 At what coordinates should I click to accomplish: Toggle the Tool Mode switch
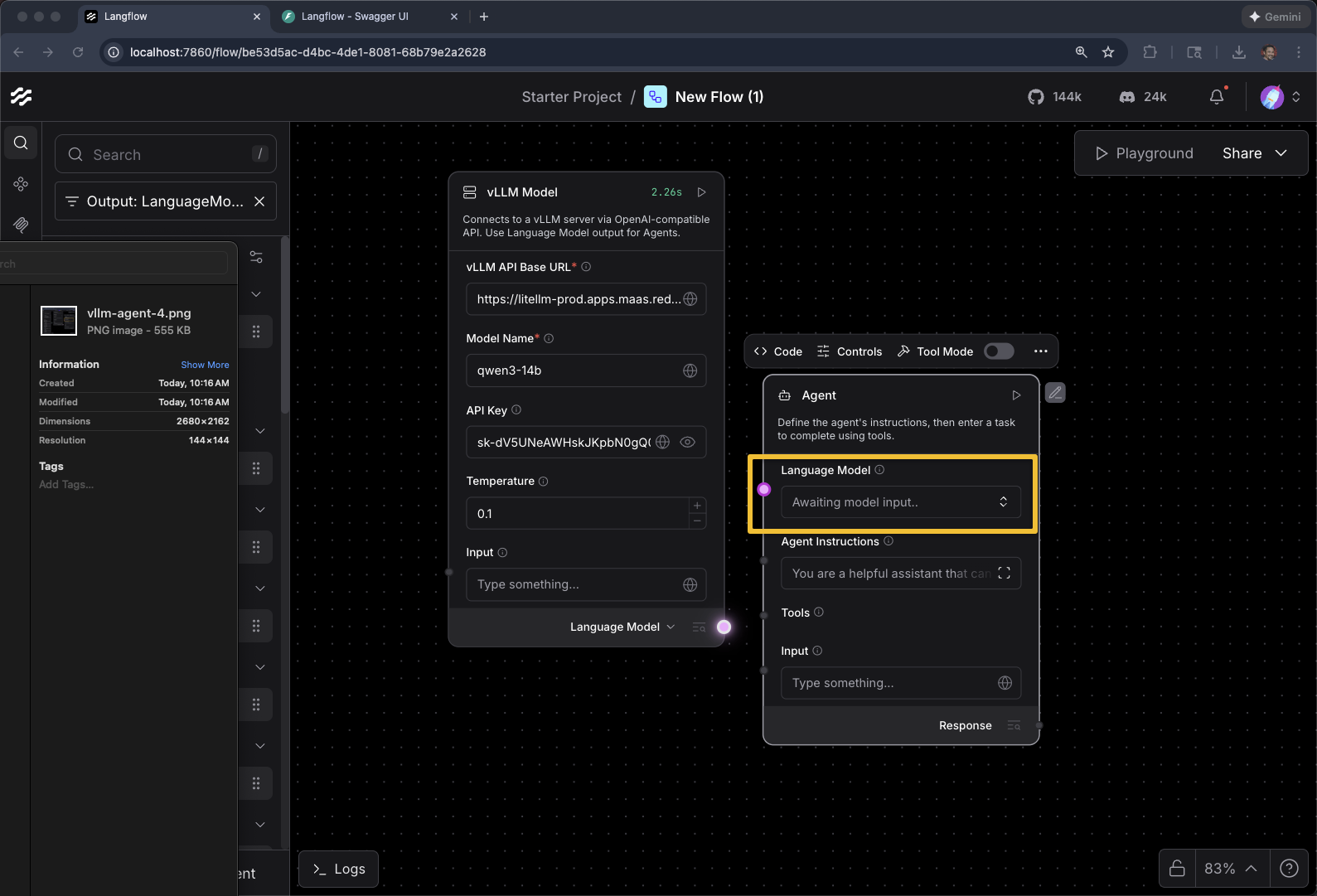coord(999,351)
